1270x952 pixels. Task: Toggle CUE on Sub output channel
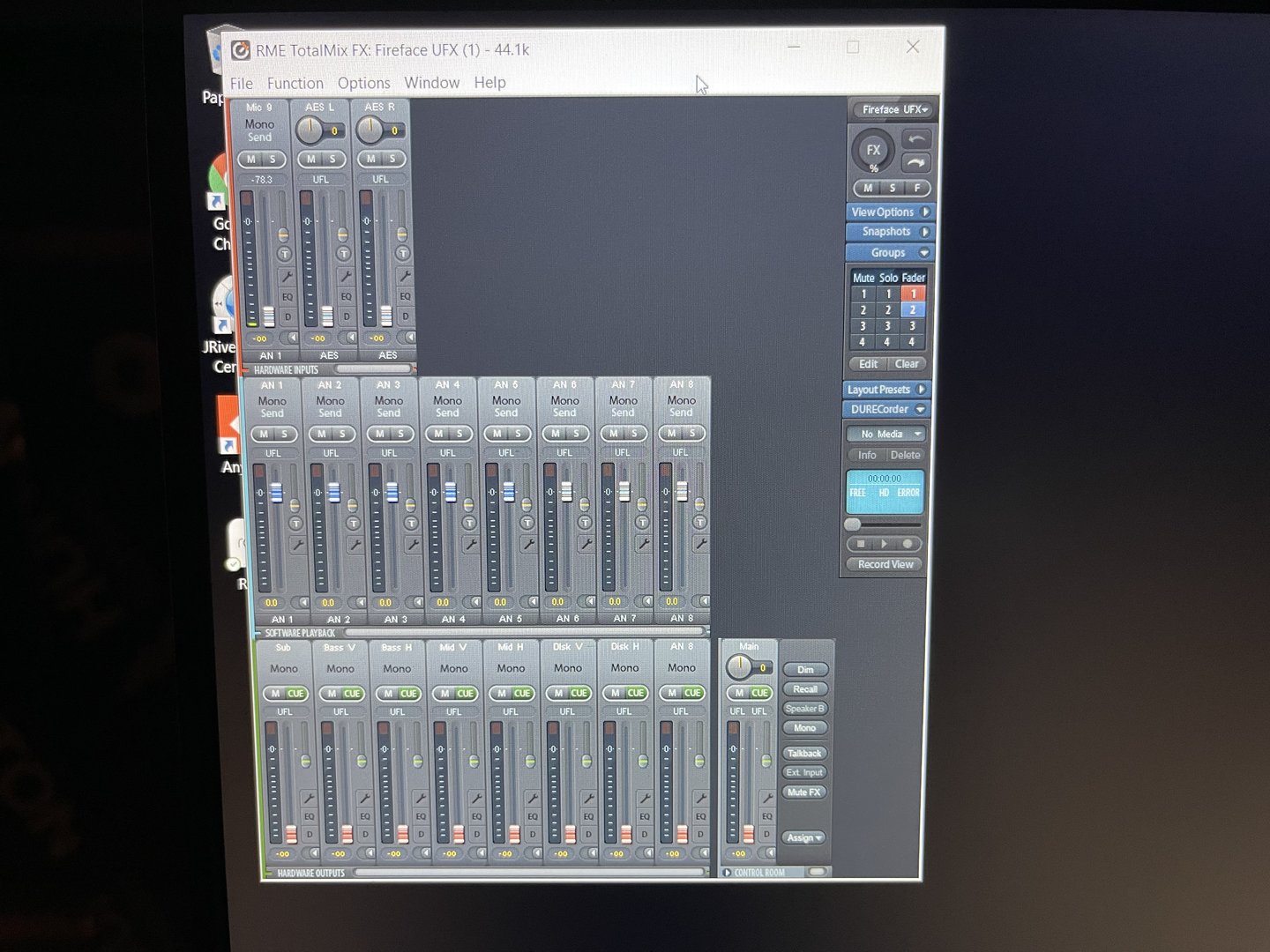(295, 694)
